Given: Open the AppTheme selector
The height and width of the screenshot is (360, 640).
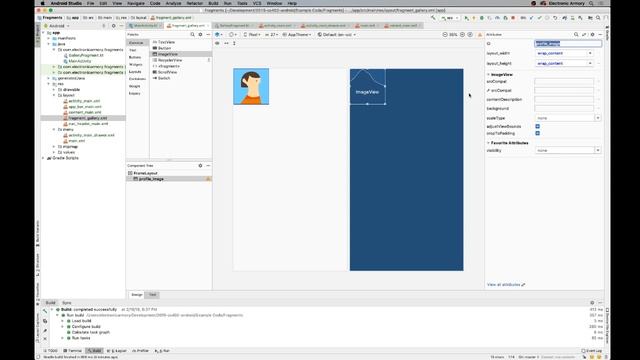Looking at the screenshot, I should (297, 35).
